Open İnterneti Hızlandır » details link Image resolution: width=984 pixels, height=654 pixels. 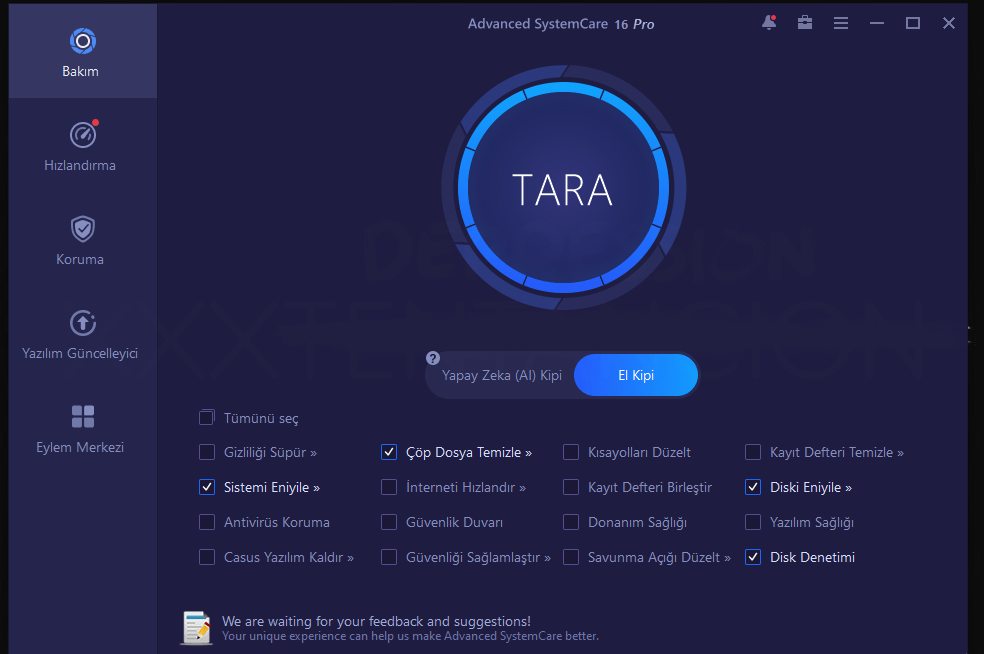[x=466, y=488]
